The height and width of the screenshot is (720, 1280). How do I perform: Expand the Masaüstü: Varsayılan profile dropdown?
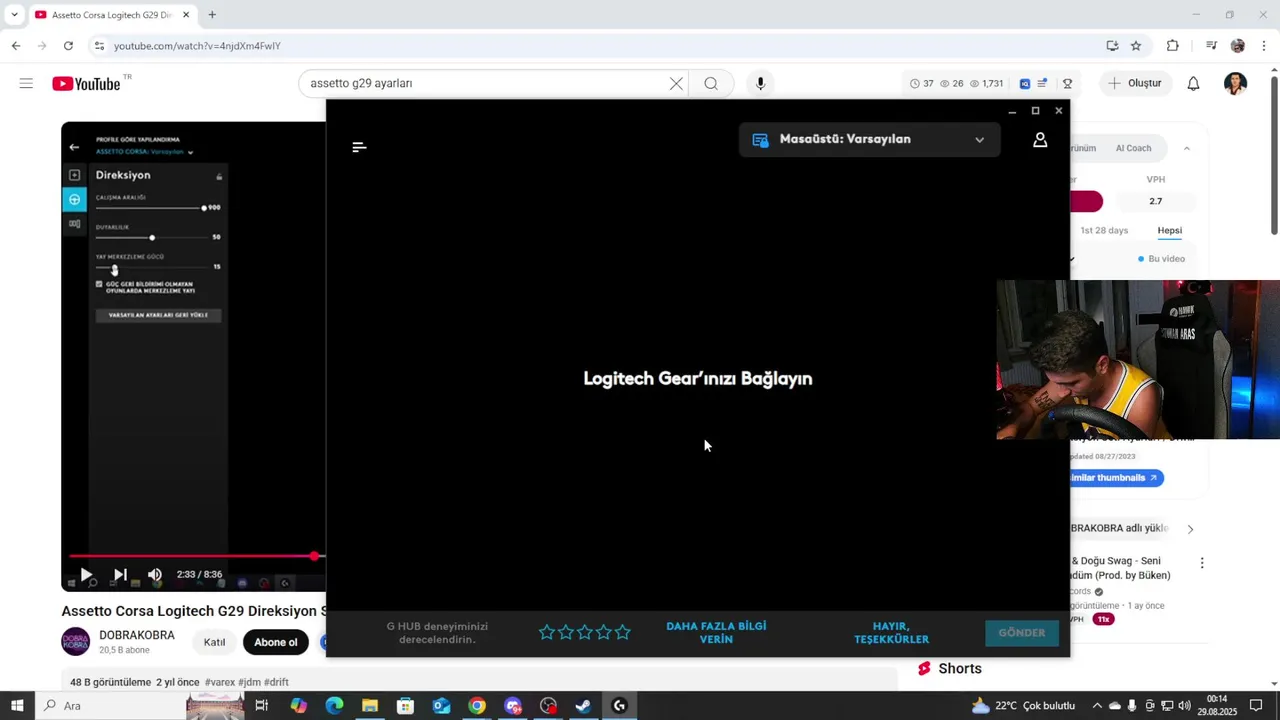pos(869,140)
